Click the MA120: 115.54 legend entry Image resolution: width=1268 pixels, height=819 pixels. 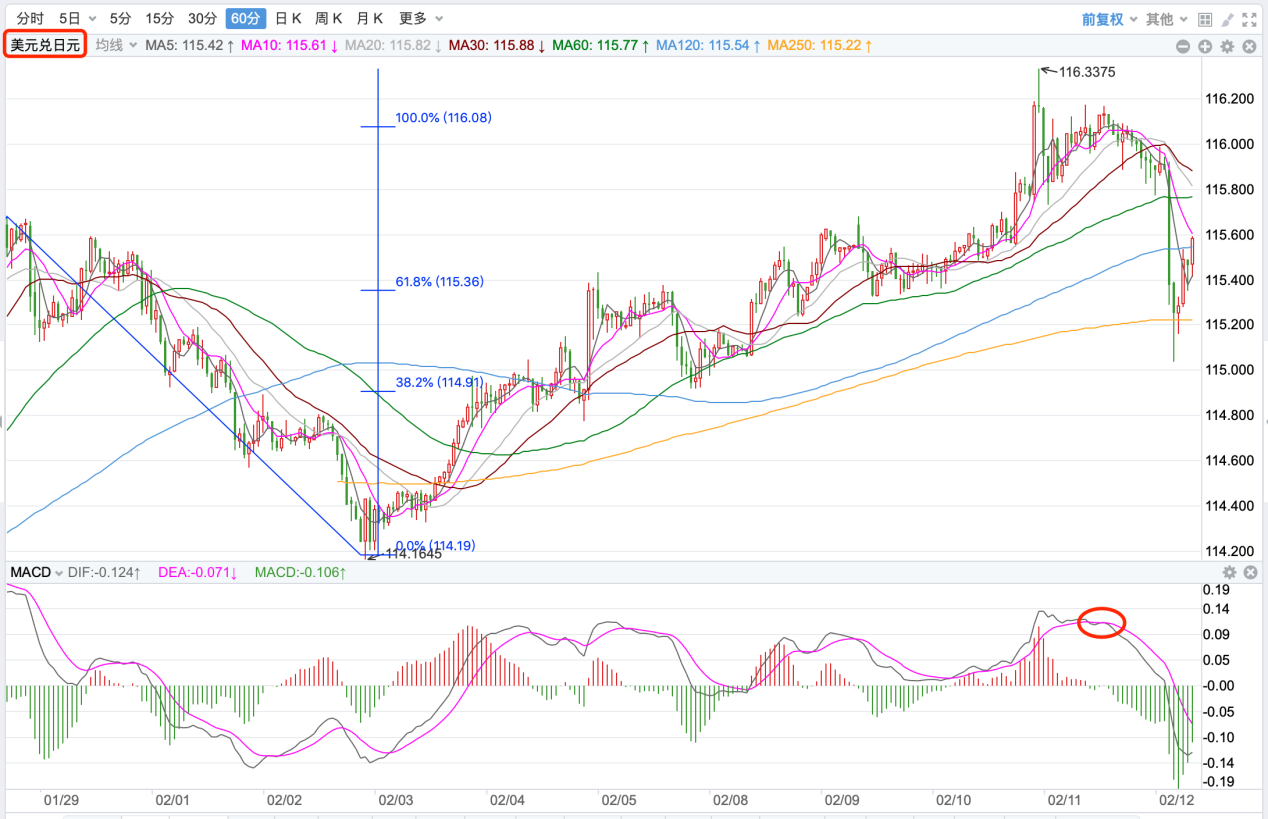coord(708,45)
